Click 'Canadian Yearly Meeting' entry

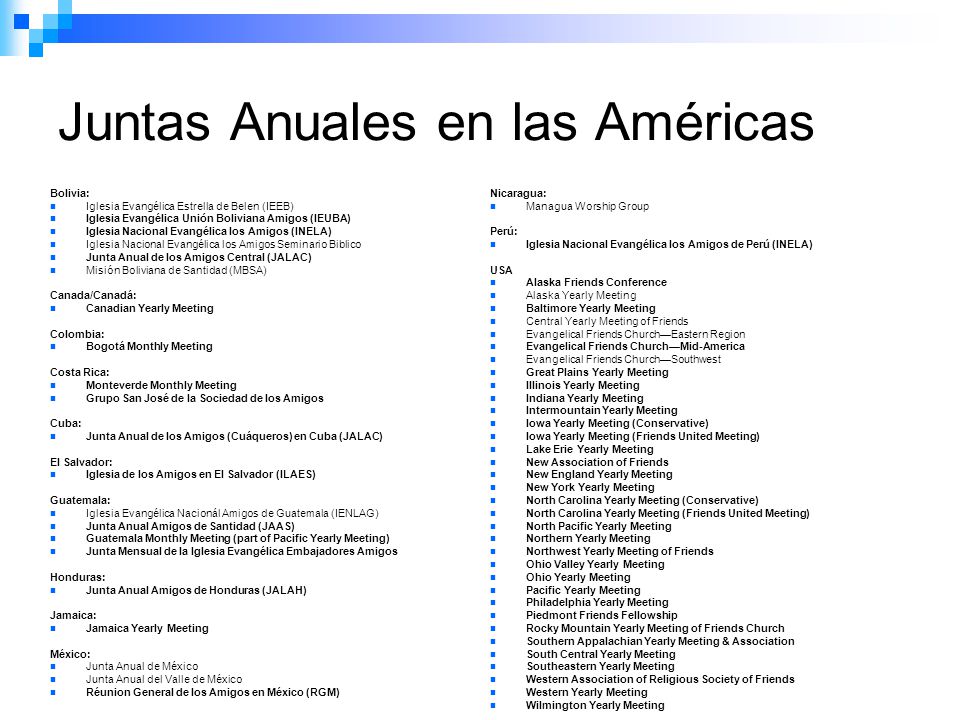pos(149,308)
